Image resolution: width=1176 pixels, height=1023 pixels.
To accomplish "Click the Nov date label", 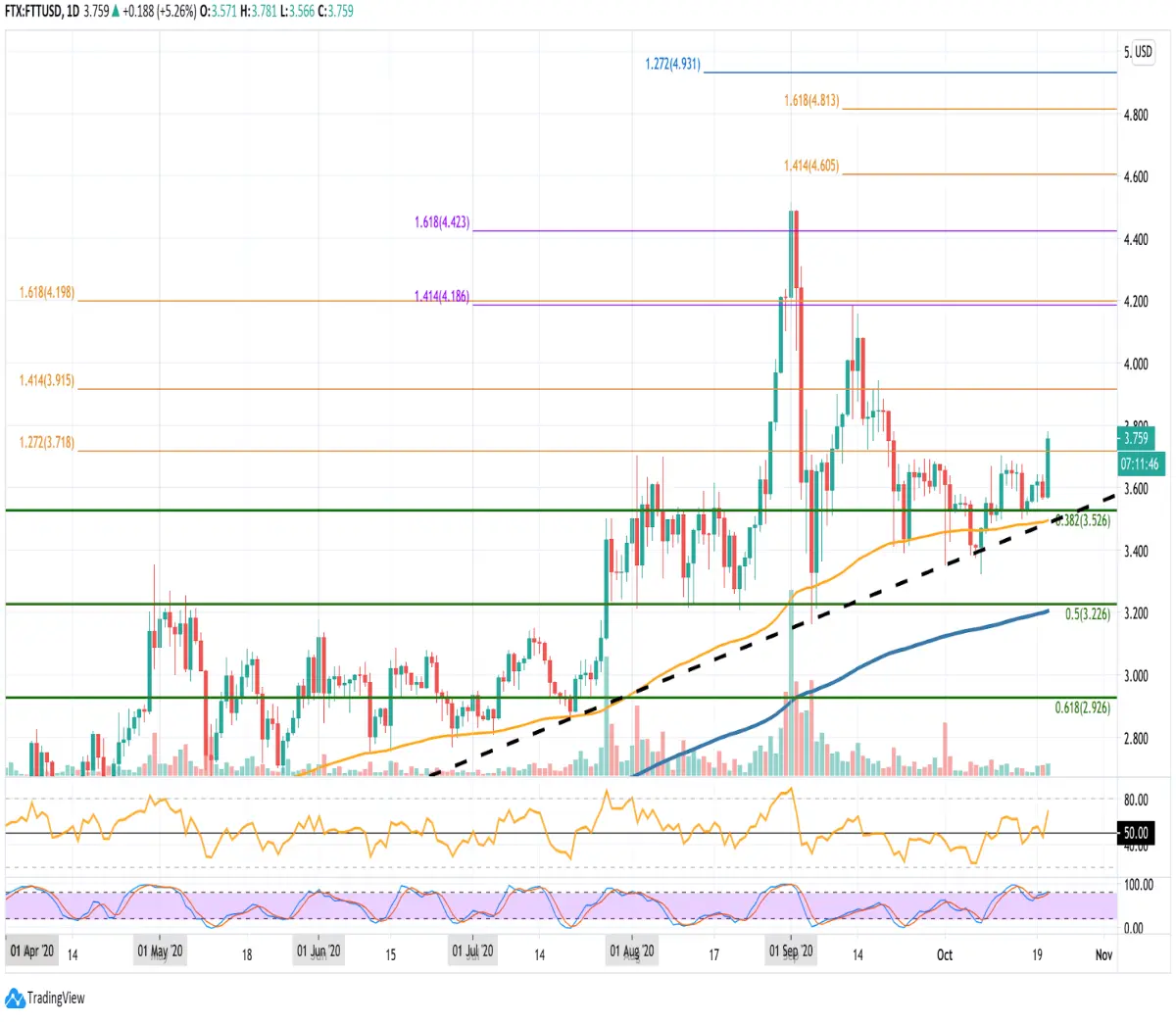I will coord(1103,954).
